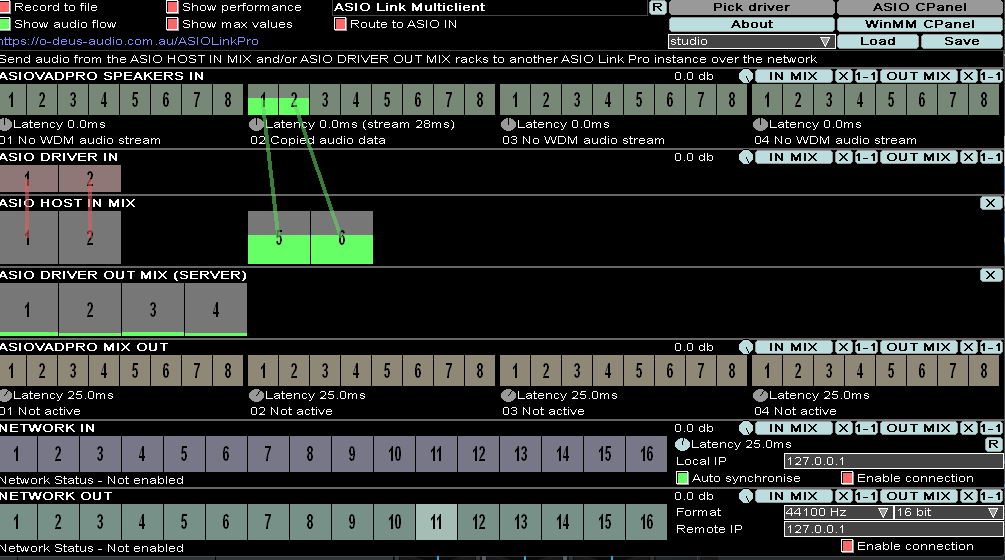Click the Remote IP input field
Viewport: 1005px width, 560px height.
tap(893, 529)
